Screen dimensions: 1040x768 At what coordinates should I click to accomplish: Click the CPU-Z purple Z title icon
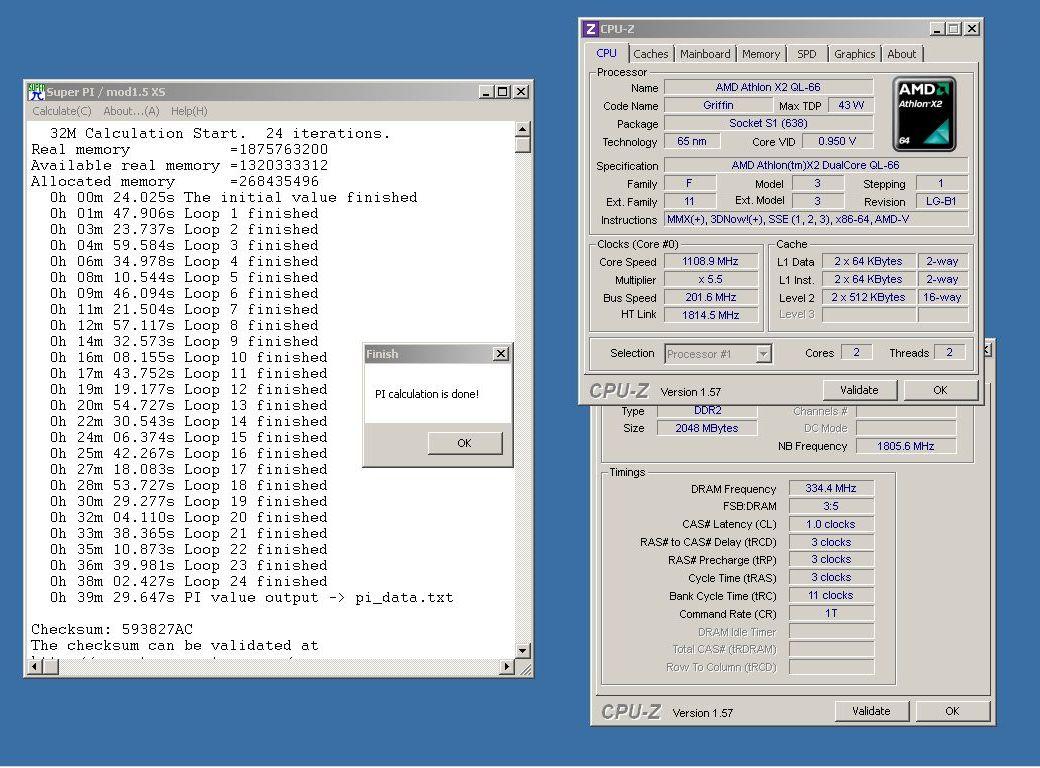pyautogui.click(x=590, y=29)
